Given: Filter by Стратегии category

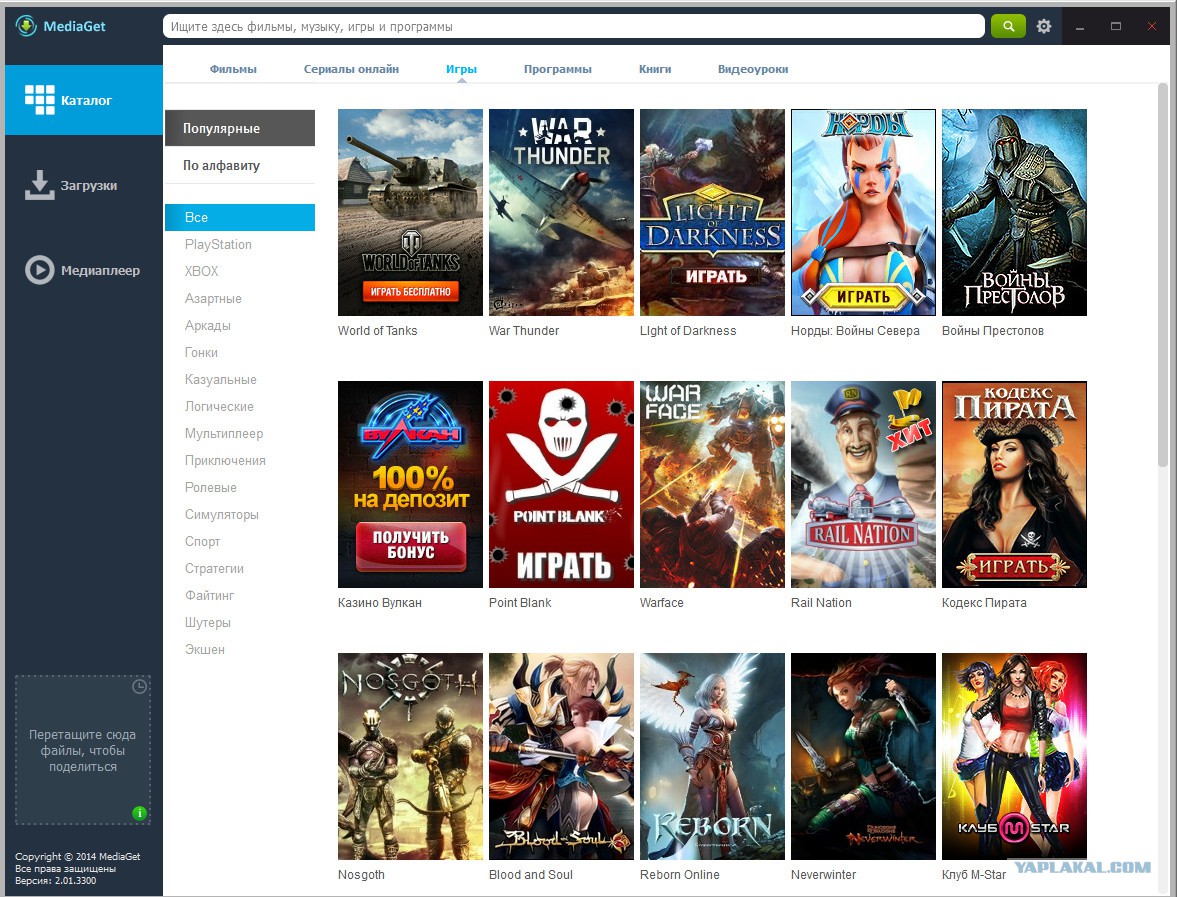Looking at the screenshot, I should (214, 569).
